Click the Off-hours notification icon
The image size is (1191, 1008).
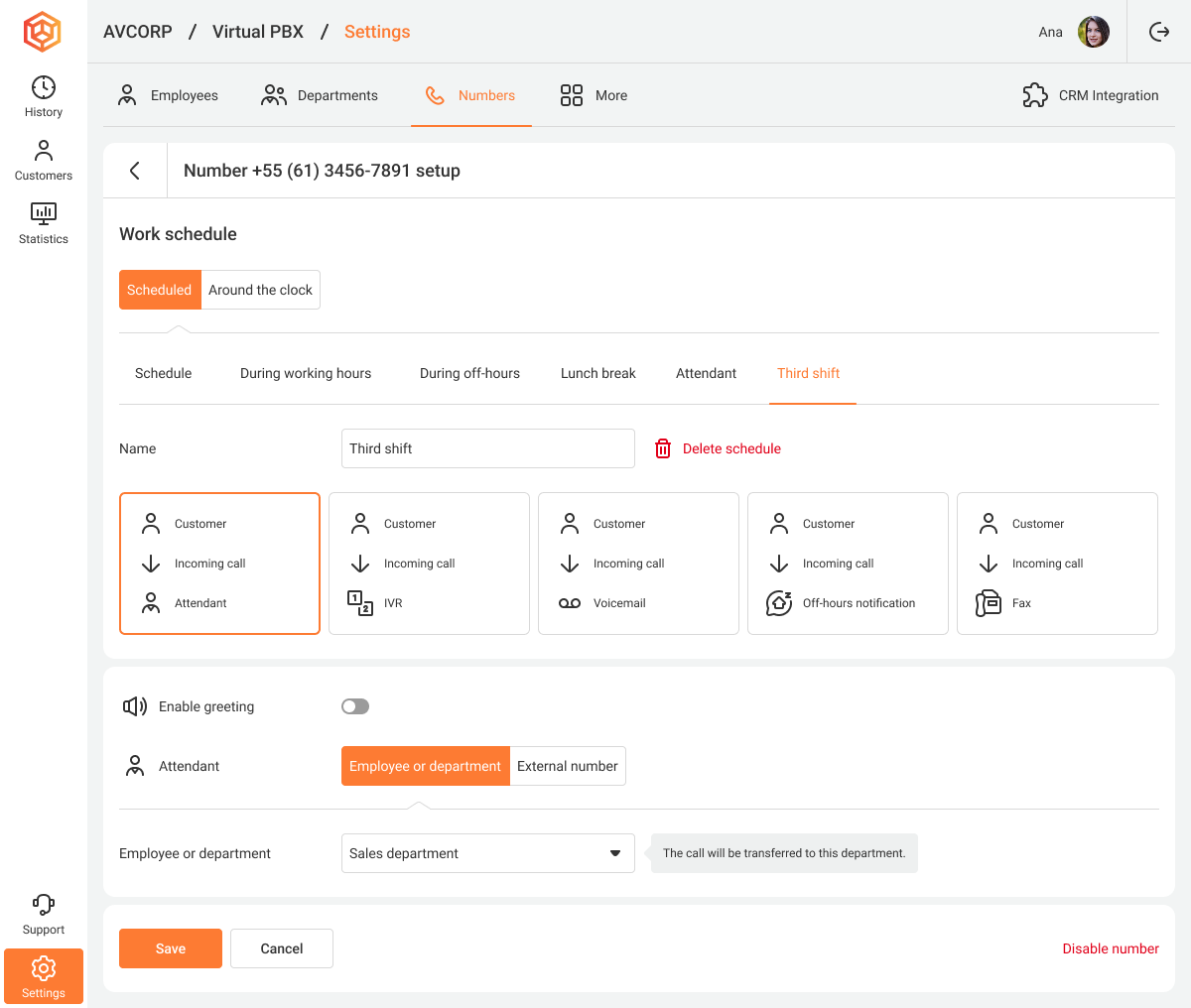[x=779, y=603]
